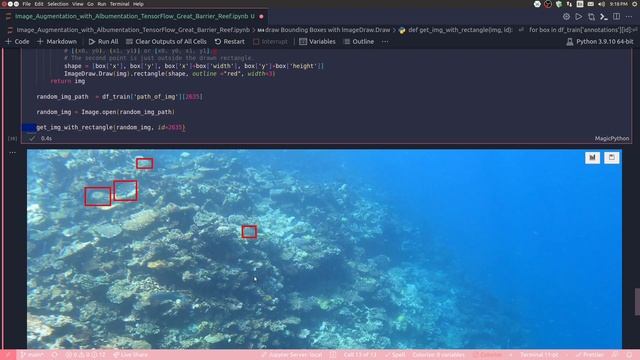Viewport: 640px width, 360px height.
Task: Run All notebook cells
Action: tap(103, 42)
